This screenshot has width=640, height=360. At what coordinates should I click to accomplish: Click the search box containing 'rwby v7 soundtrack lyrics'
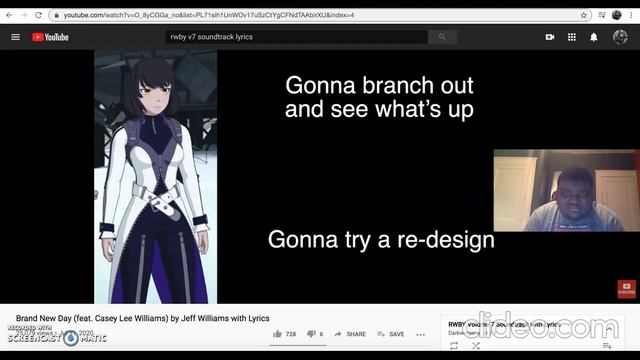[297, 37]
